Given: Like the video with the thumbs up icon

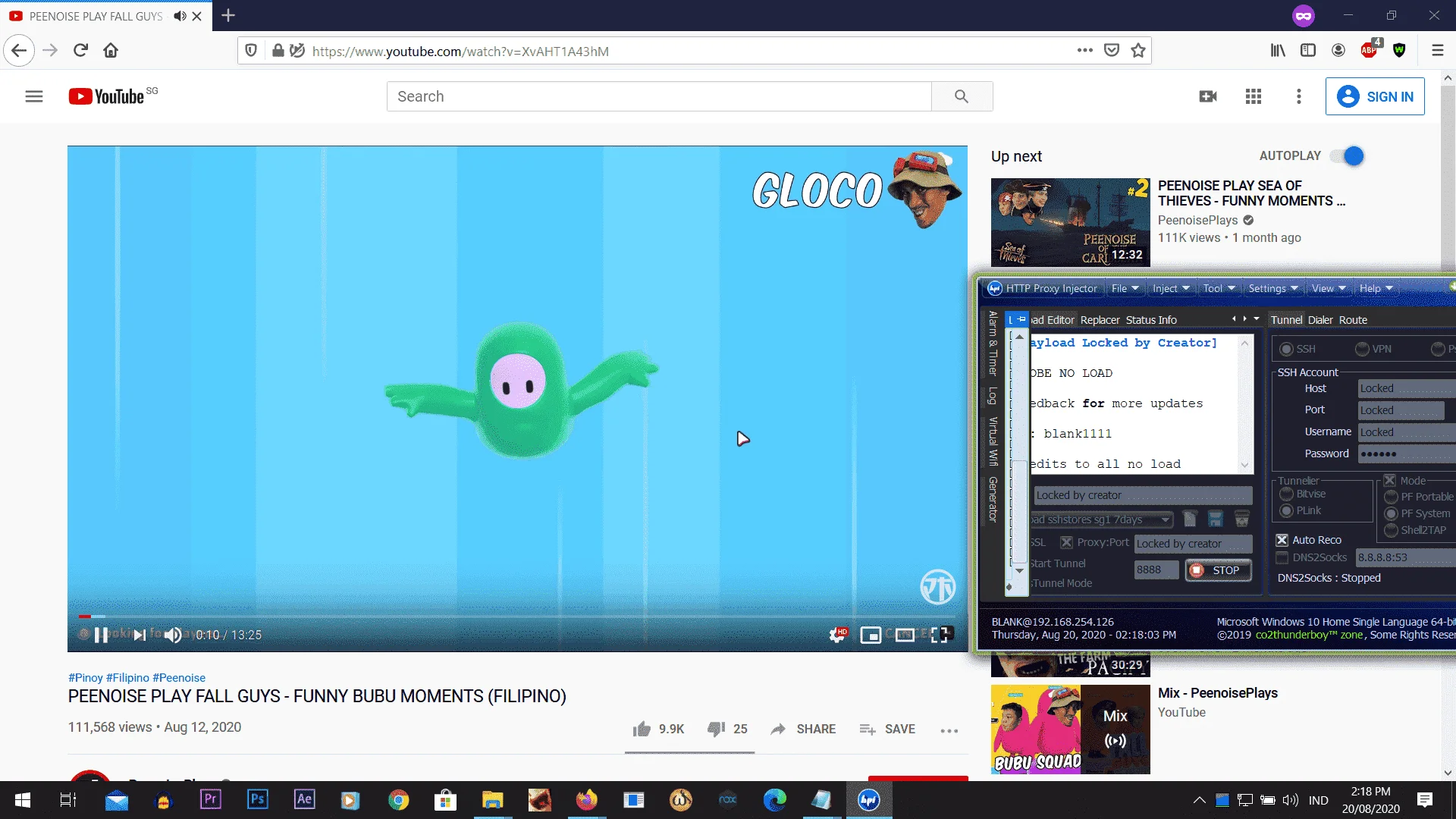Looking at the screenshot, I should coord(642,729).
